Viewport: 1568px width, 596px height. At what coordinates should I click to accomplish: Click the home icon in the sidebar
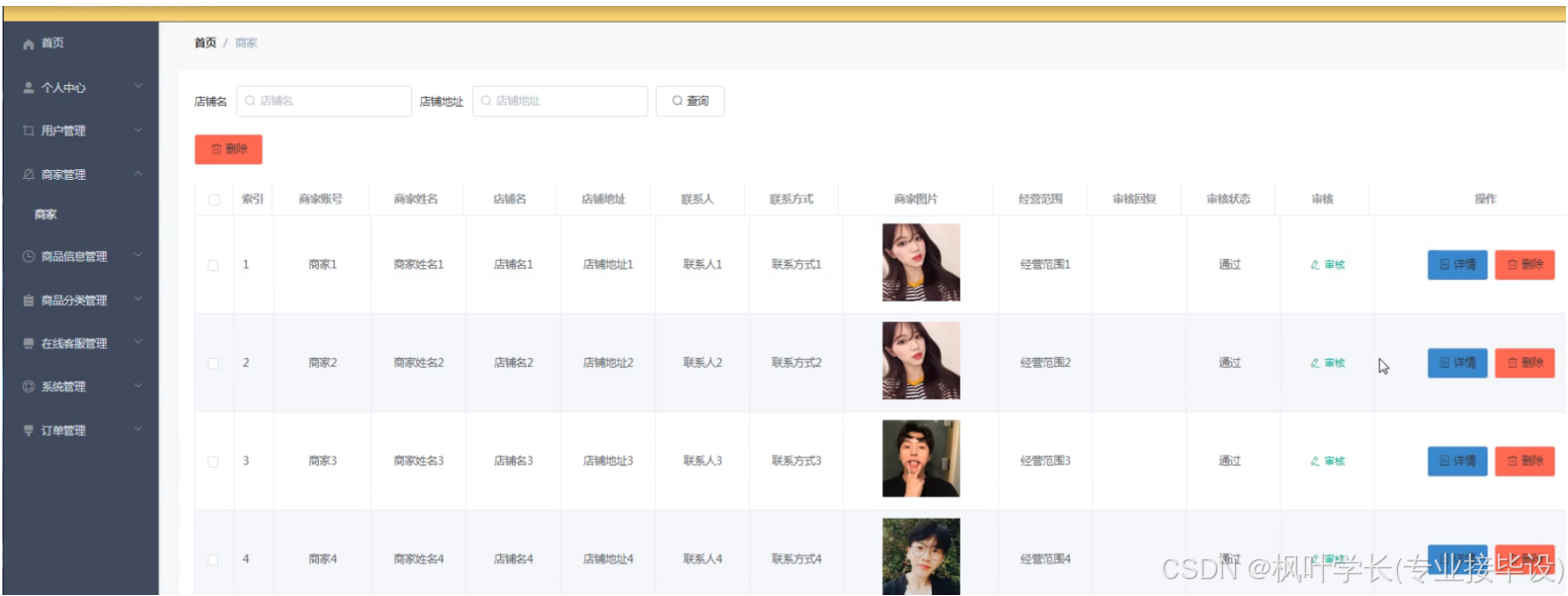coord(29,44)
